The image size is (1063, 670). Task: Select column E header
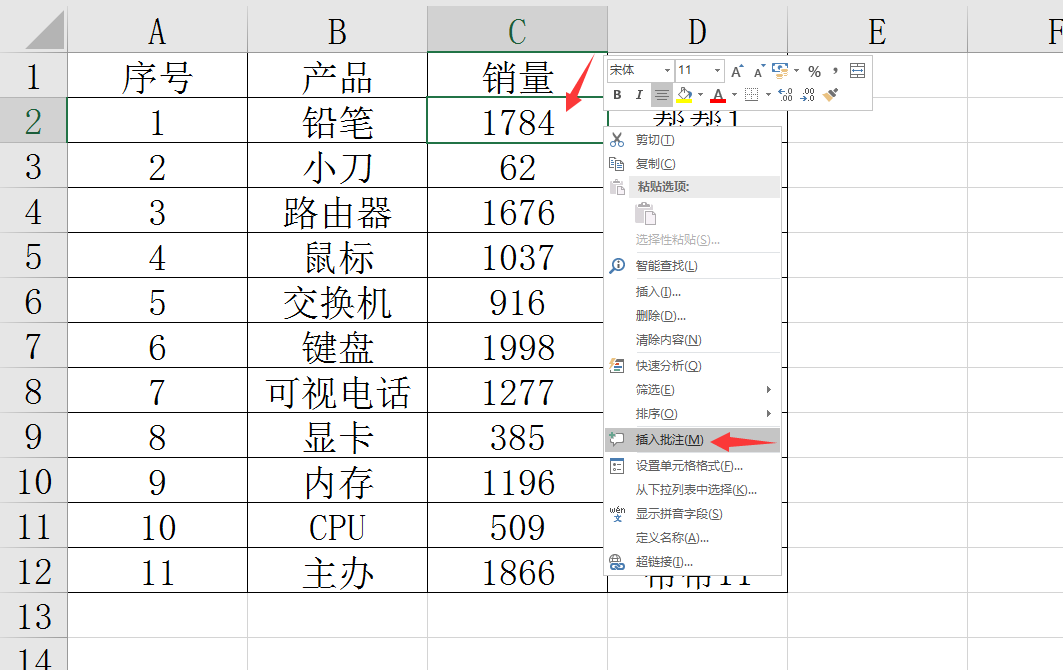tap(877, 30)
